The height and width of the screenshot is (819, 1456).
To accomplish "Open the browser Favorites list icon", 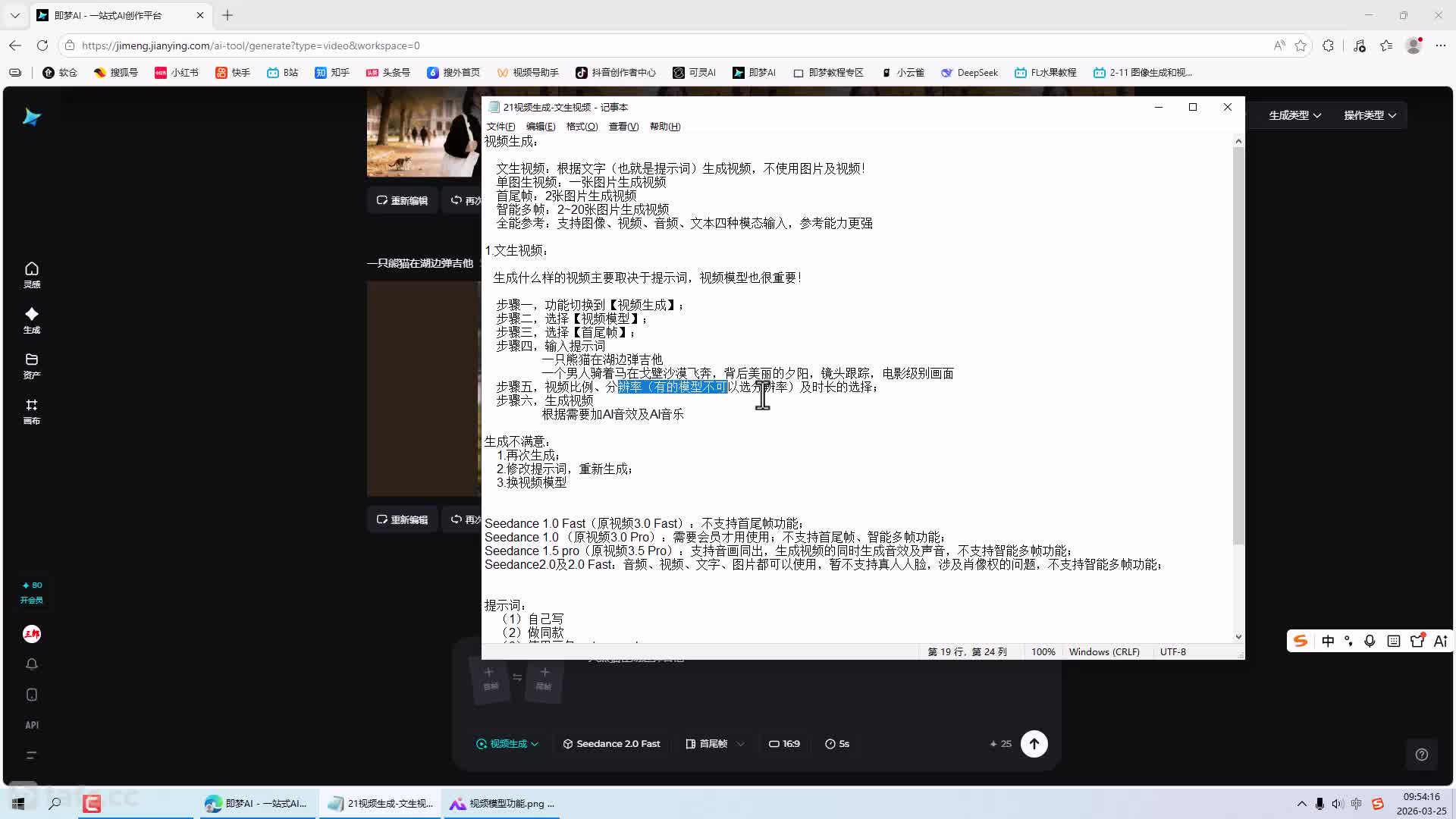I will tap(1386, 45).
